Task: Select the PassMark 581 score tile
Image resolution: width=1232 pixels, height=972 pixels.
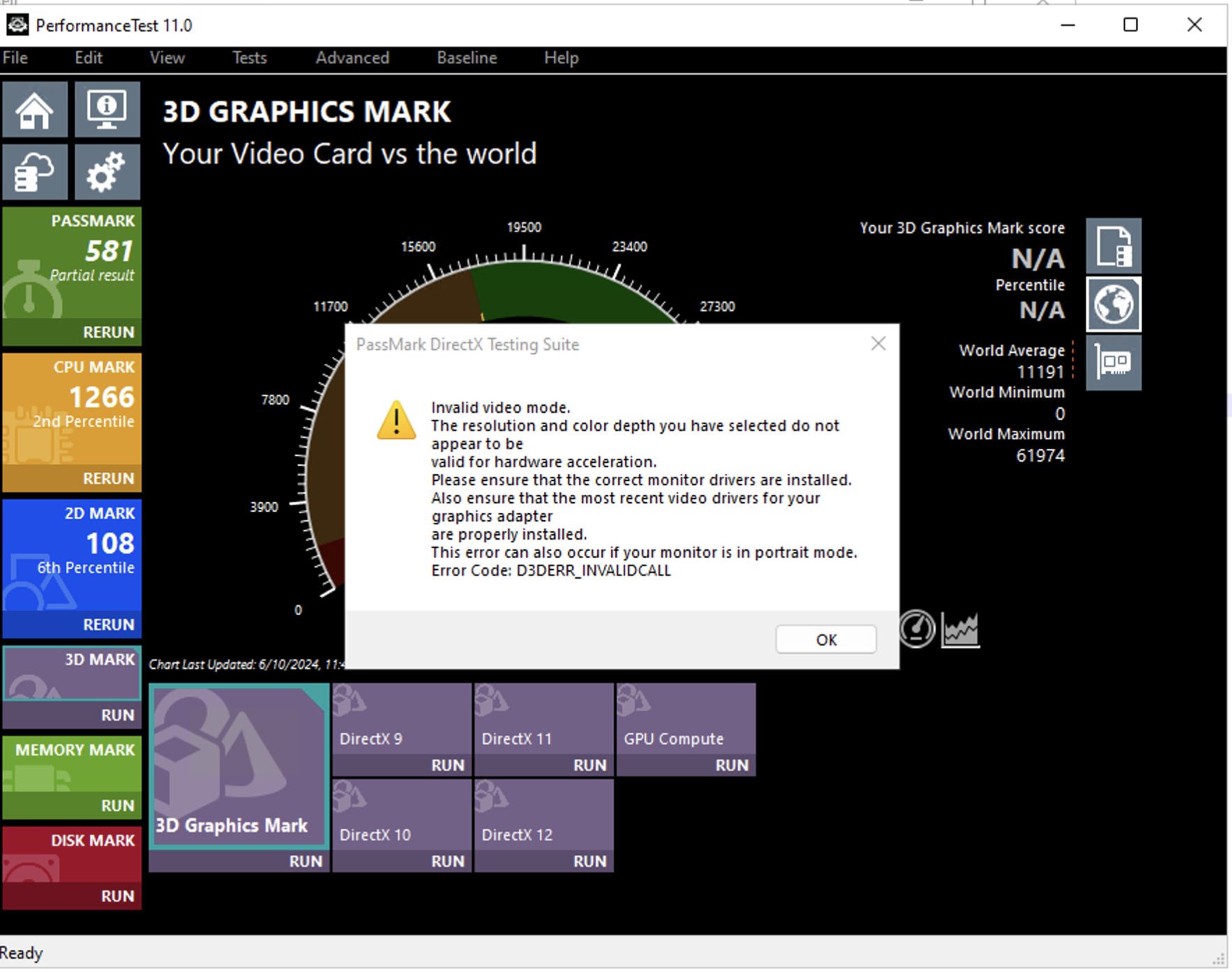Action: 73,264
